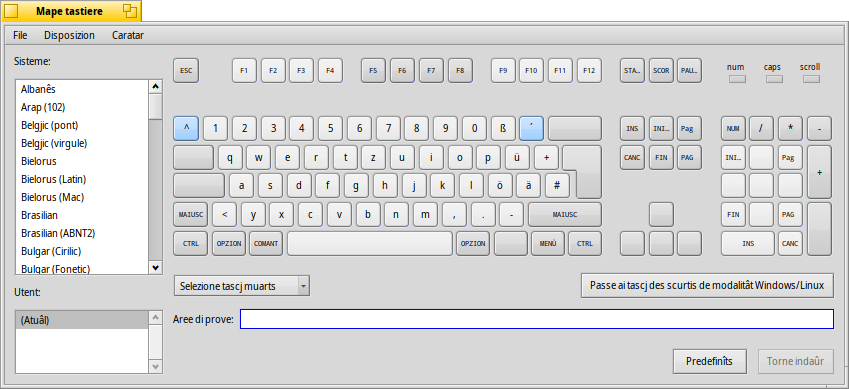Click the F5 key
The image size is (849, 389).
(x=373, y=70)
